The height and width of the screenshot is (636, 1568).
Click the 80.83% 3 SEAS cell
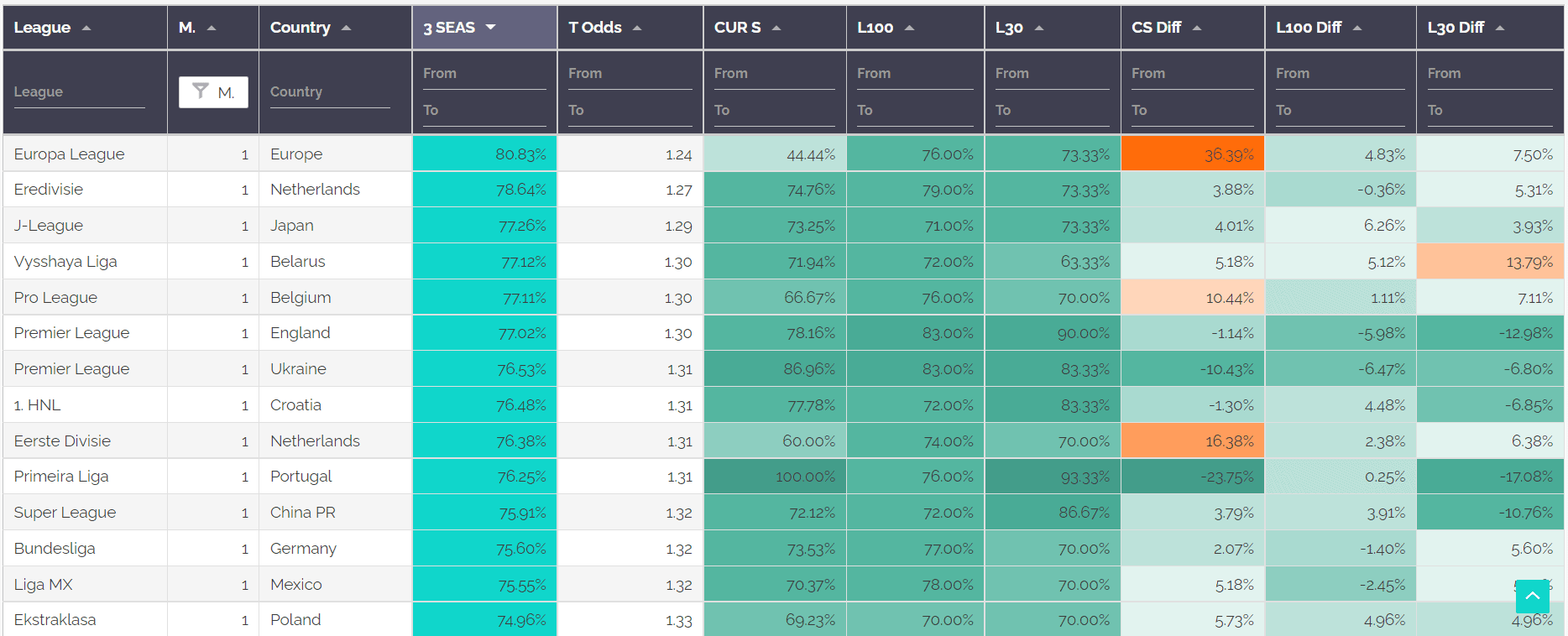click(484, 154)
